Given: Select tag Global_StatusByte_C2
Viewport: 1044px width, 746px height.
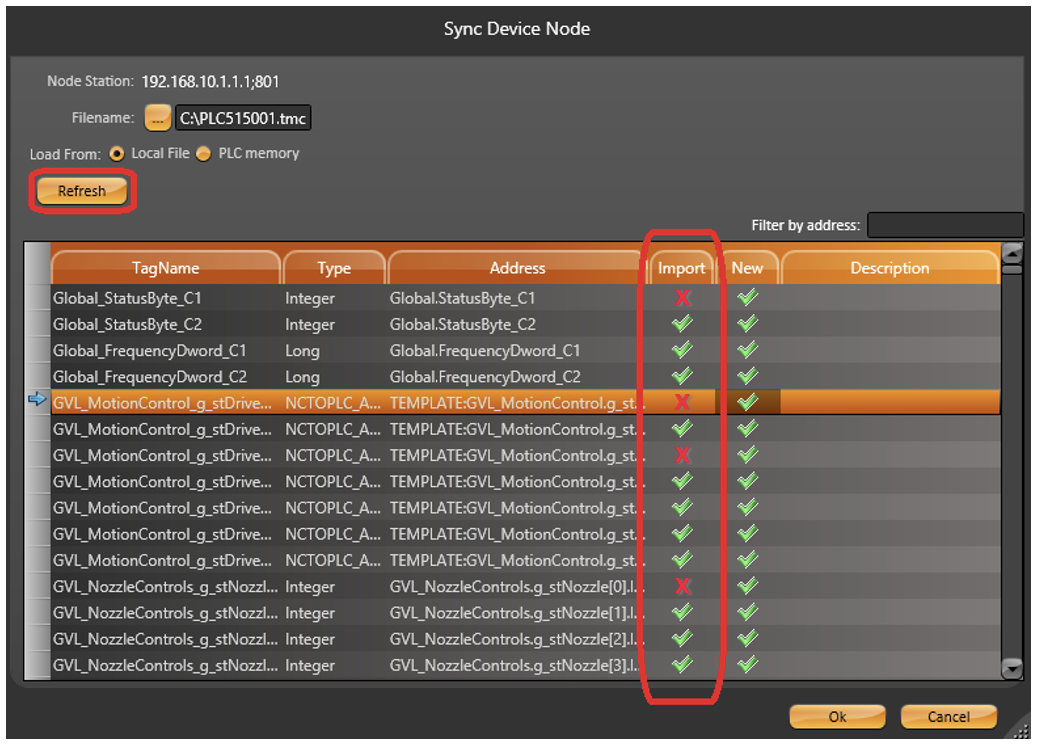Looking at the screenshot, I should pyautogui.click(x=127, y=324).
